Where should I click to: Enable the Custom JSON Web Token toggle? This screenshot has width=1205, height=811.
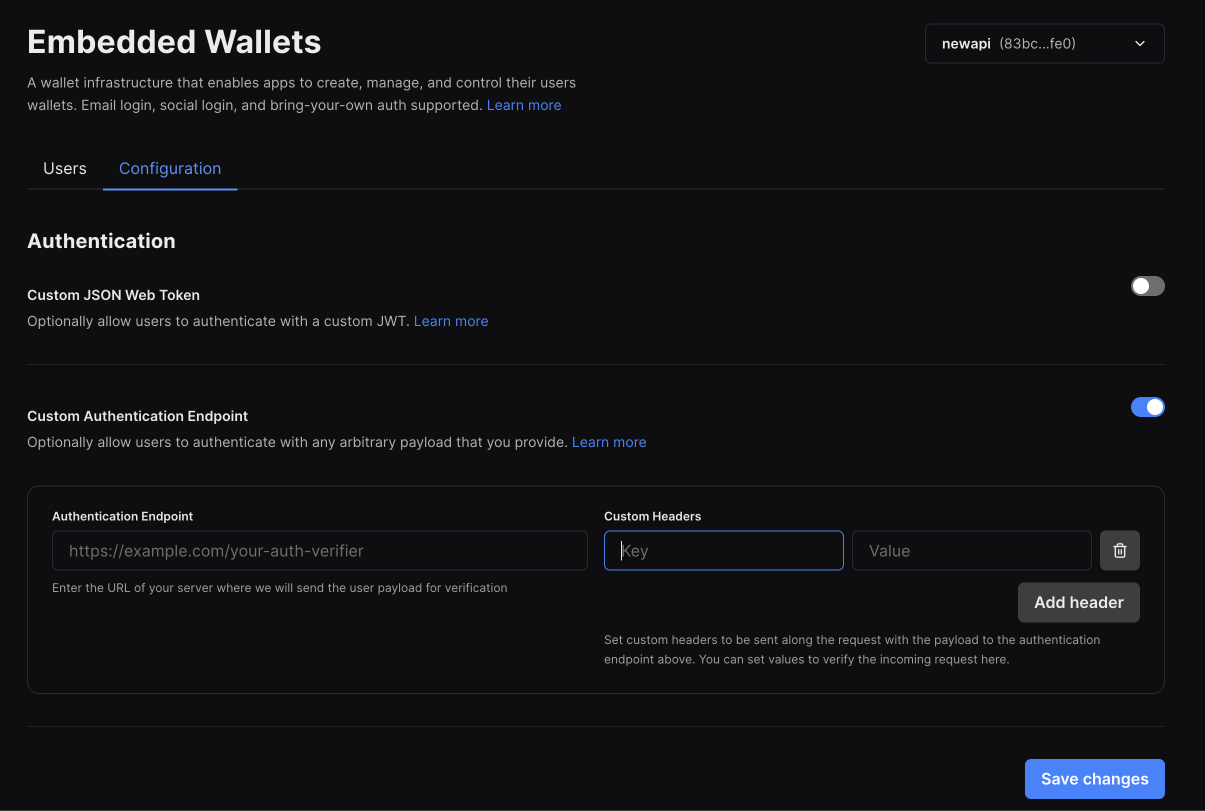[x=1147, y=286]
